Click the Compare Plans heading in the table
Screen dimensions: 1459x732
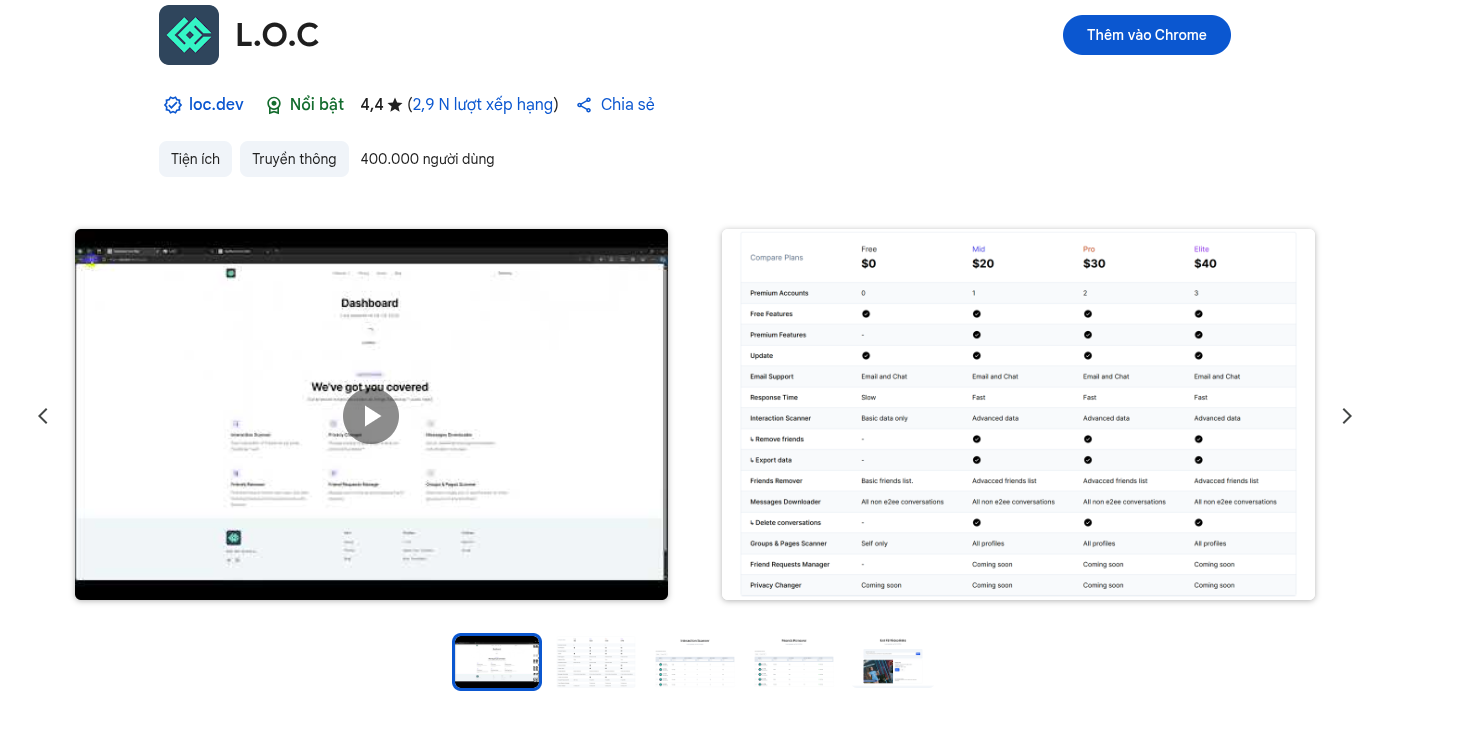coord(777,258)
